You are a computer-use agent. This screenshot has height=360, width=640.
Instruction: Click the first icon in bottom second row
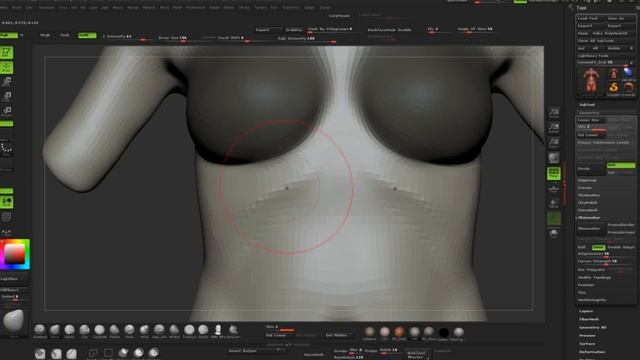pyautogui.click(x=40, y=353)
